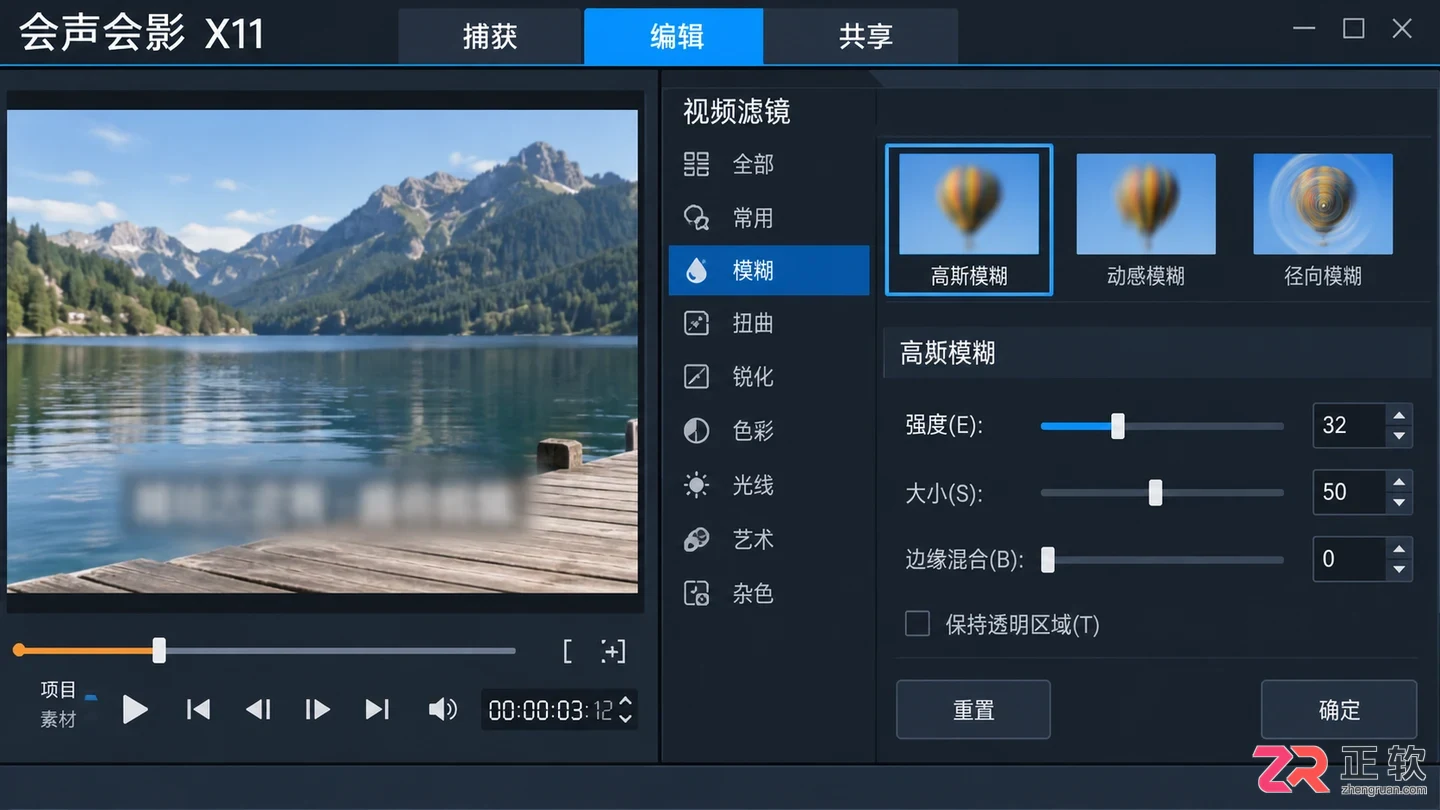Click the volume speaker icon
The width and height of the screenshot is (1440, 810).
coord(442,710)
